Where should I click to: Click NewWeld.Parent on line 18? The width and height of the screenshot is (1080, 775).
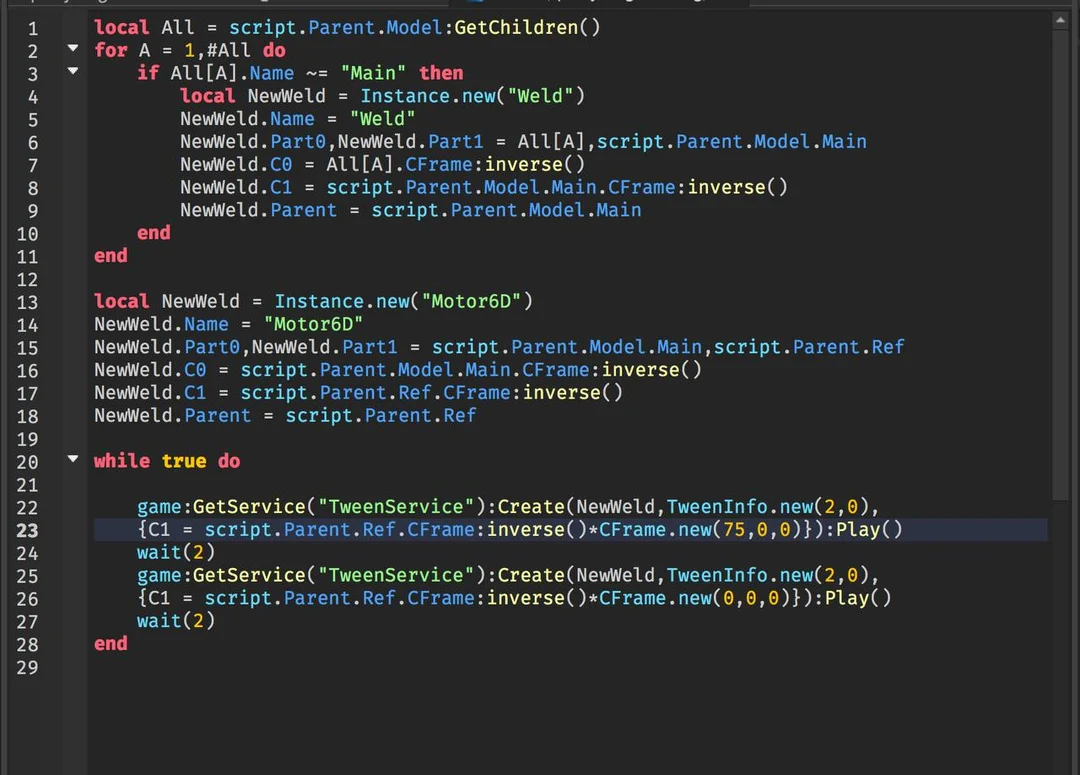coord(173,415)
